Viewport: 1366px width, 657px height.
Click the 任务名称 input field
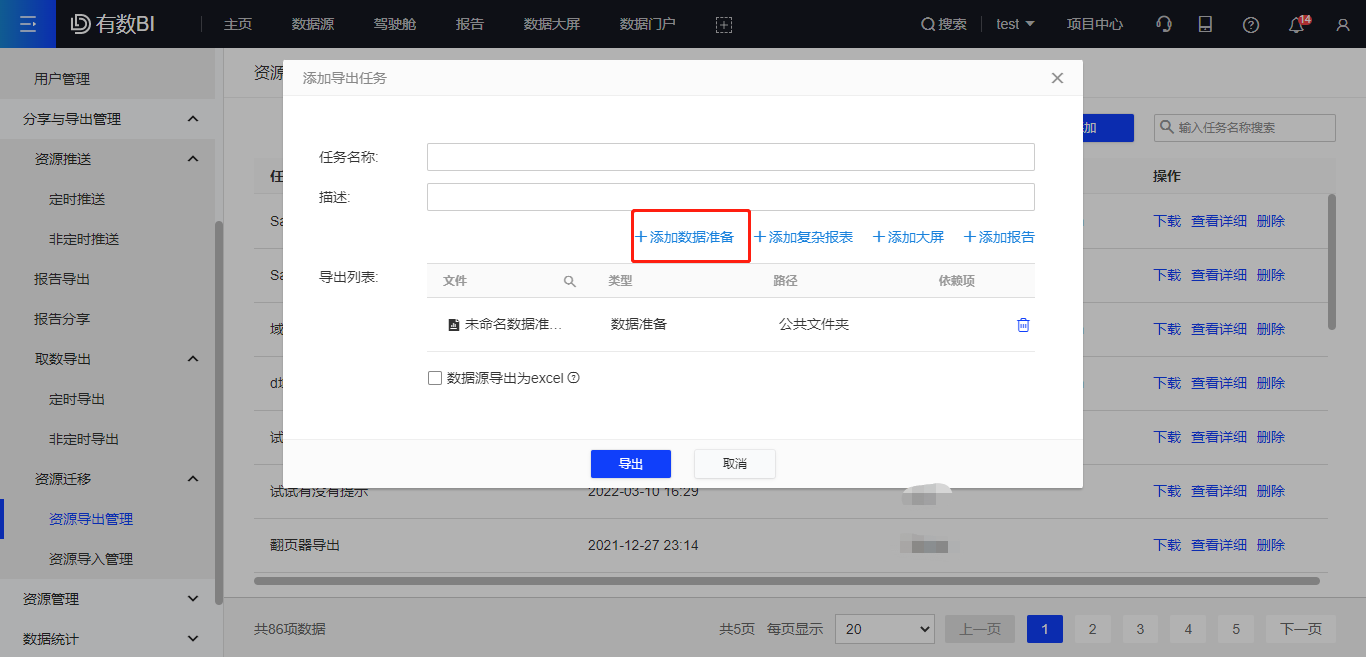point(730,157)
